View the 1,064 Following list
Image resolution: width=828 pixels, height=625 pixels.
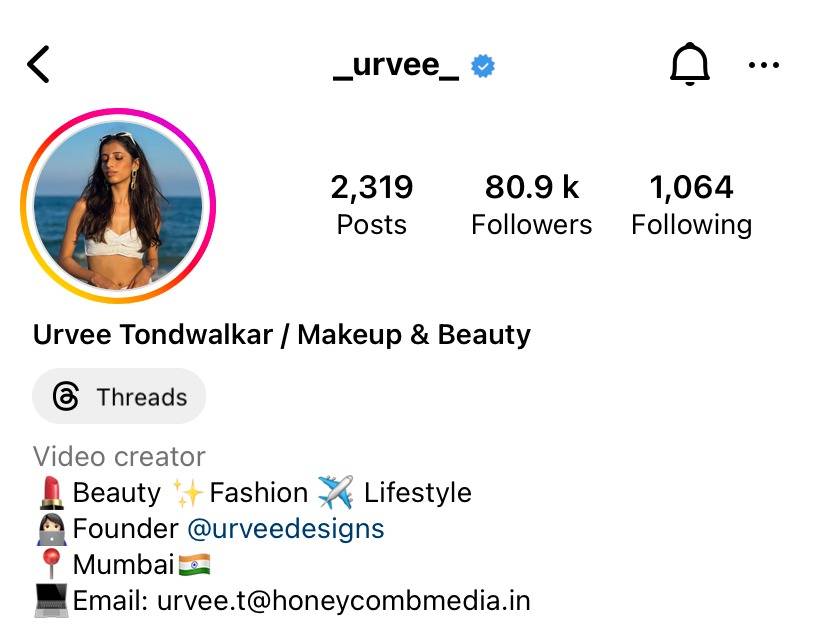[x=692, y=205]
